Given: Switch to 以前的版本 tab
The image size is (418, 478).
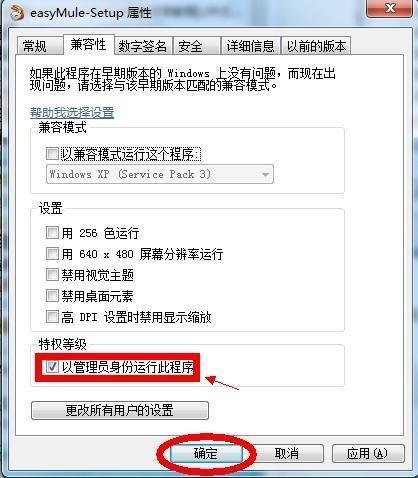Looking at the screenshot, I should pos(316,46).
